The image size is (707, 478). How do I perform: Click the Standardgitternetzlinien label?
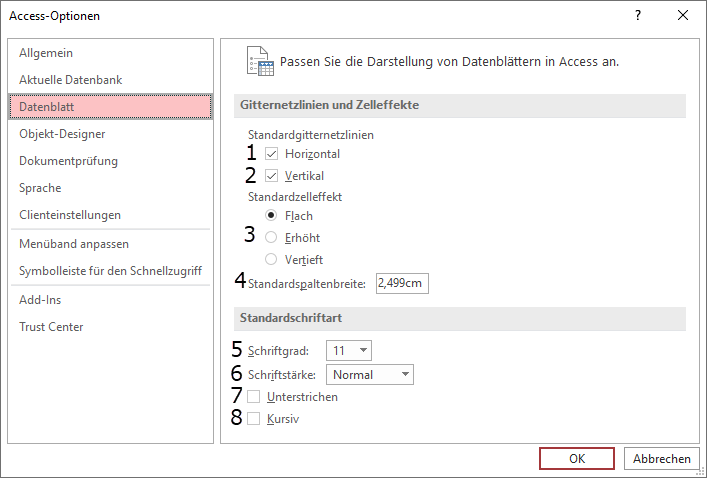tap(311, 135)
